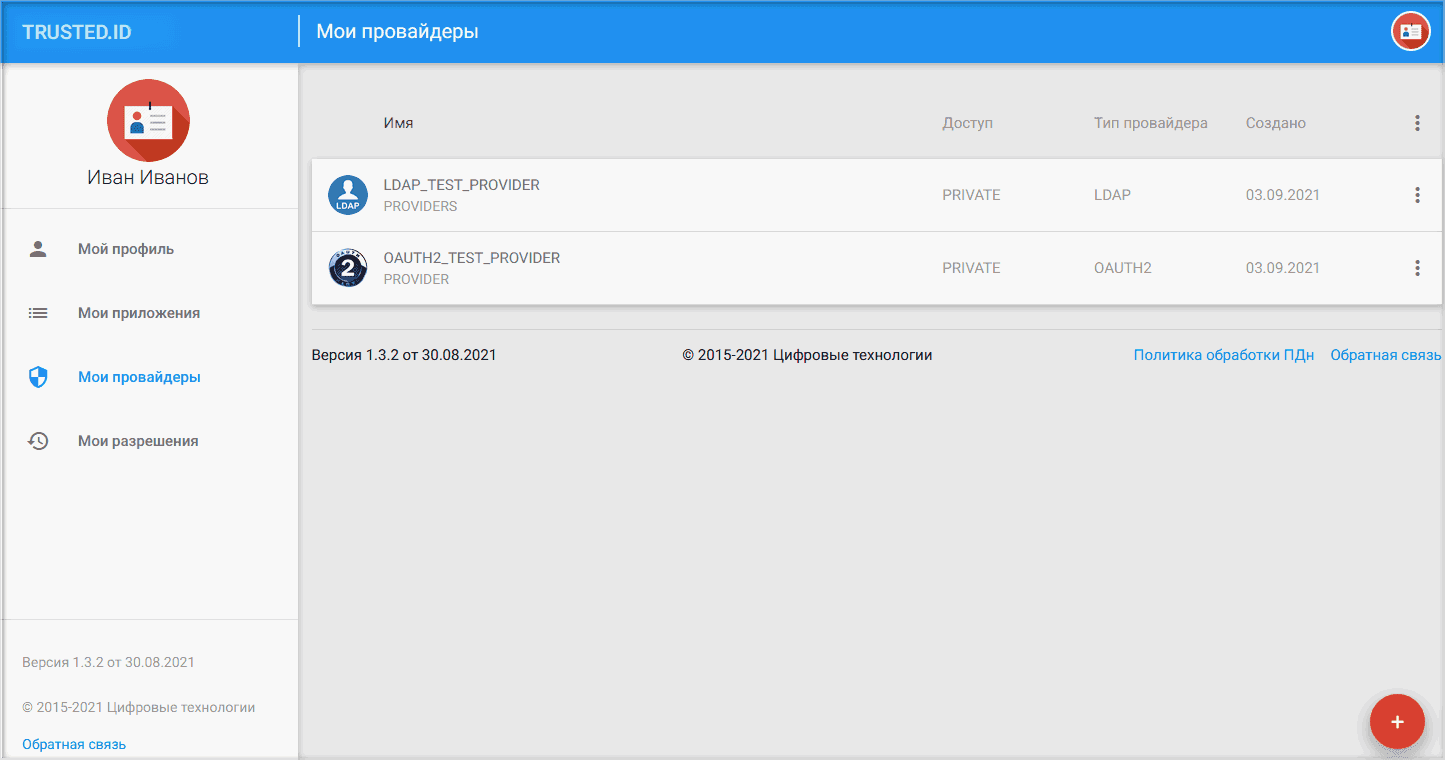Image resolution: width=1445 pixels, height=760 pixels.
Task: Open the options menu for LDAP_TEST_PROVIDER row
Action: pyautogui.click(x=1417, y=195)
